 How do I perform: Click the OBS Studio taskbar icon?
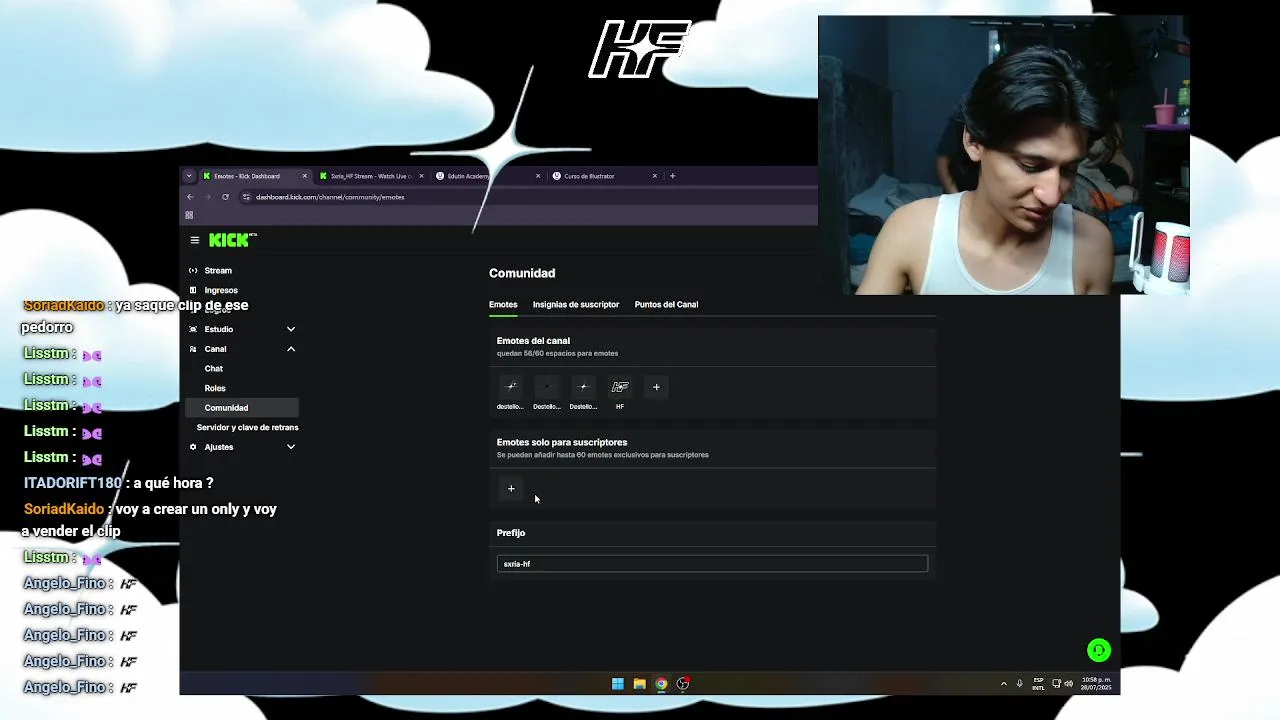click(683, 684)
